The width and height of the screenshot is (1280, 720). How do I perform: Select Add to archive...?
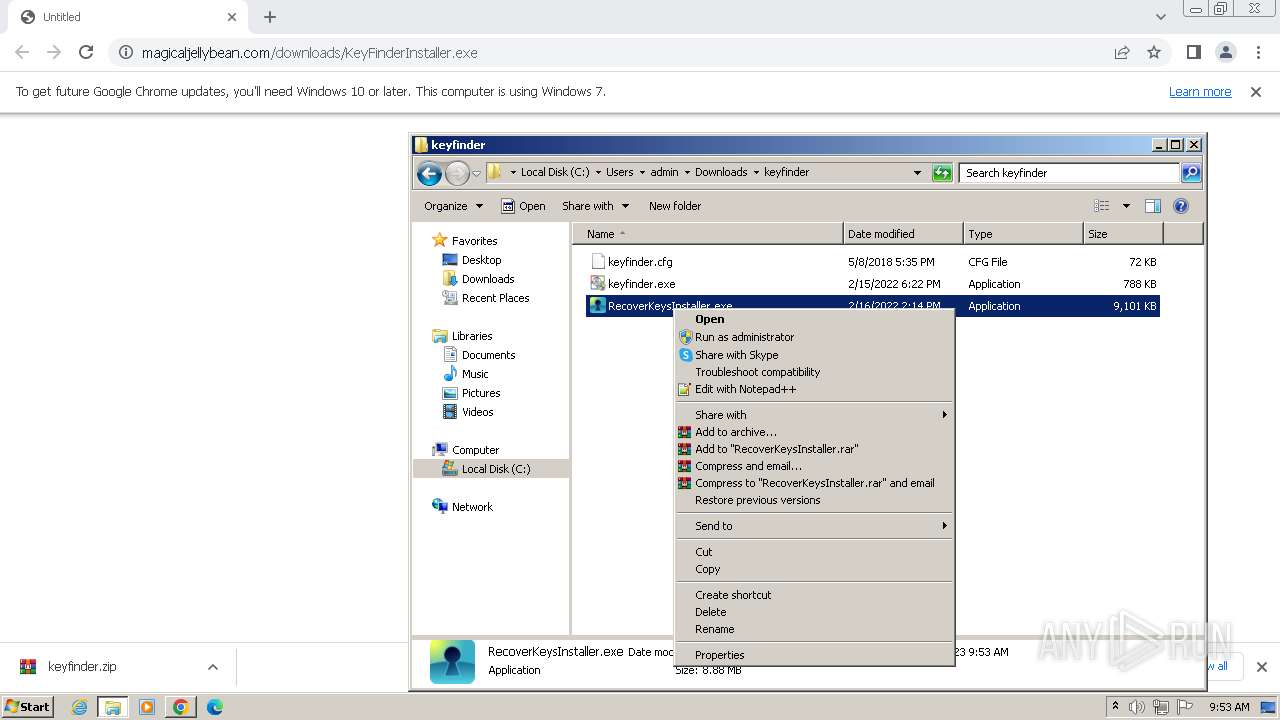tap(814, 432)
